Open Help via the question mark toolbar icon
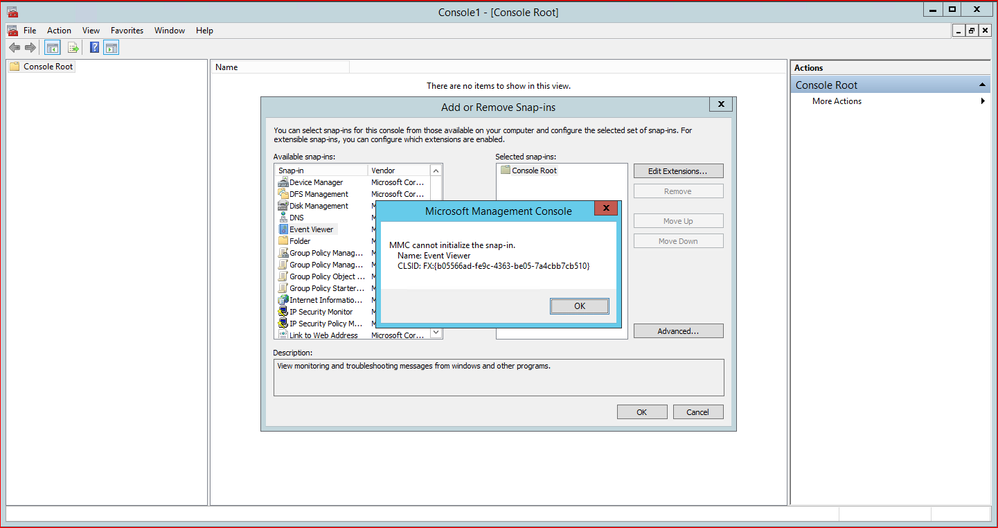 (x=94, y=48)
